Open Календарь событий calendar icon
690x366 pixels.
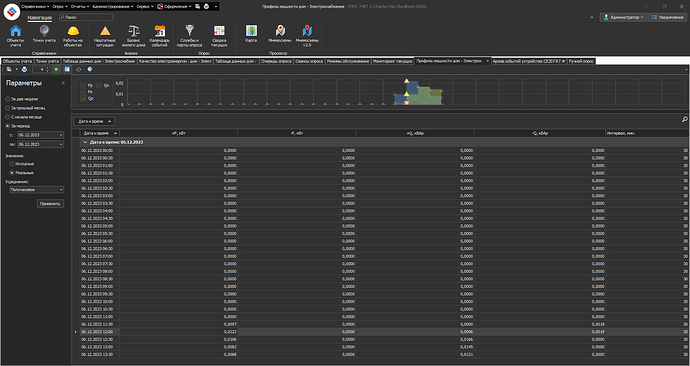tap(160, 31)
